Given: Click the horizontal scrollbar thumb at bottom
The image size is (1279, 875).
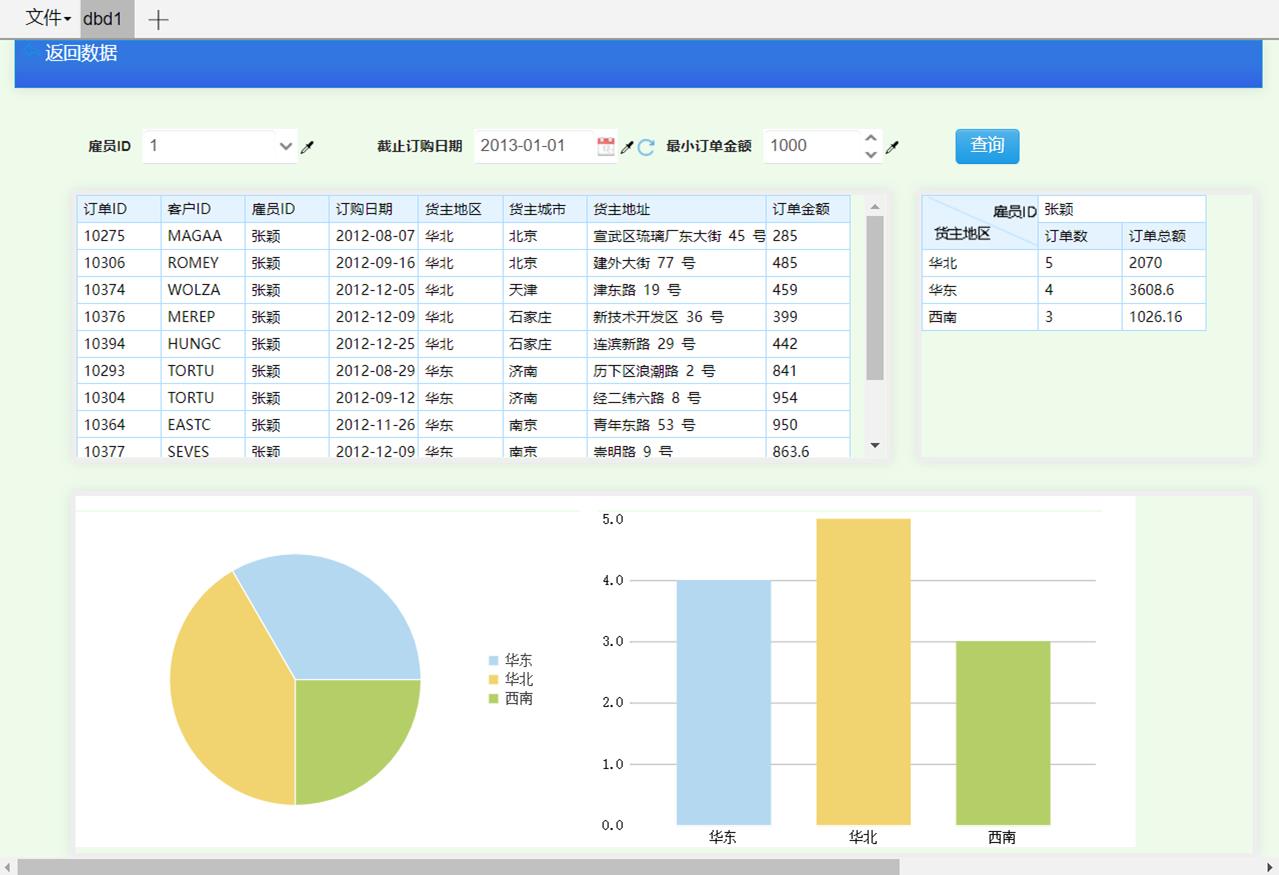Looking at the screenshot, I should pos(458,867).
